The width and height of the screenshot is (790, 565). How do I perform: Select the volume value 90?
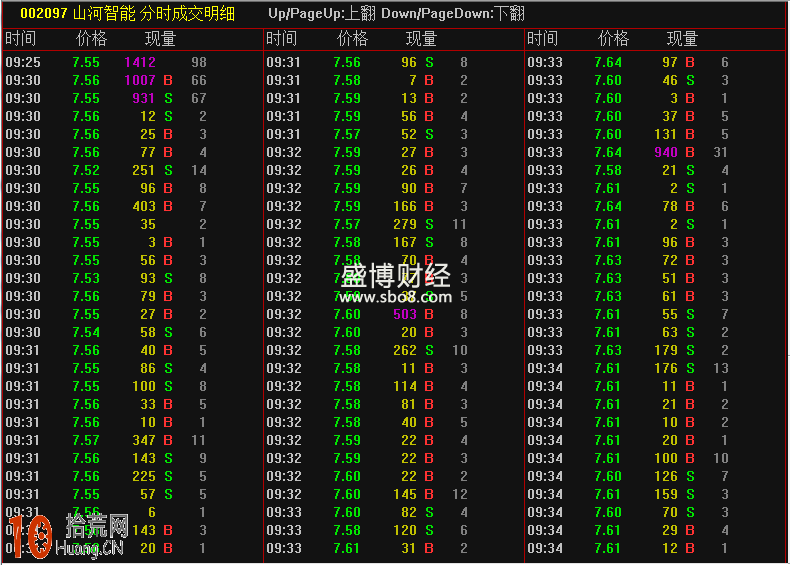pos(409,188)
